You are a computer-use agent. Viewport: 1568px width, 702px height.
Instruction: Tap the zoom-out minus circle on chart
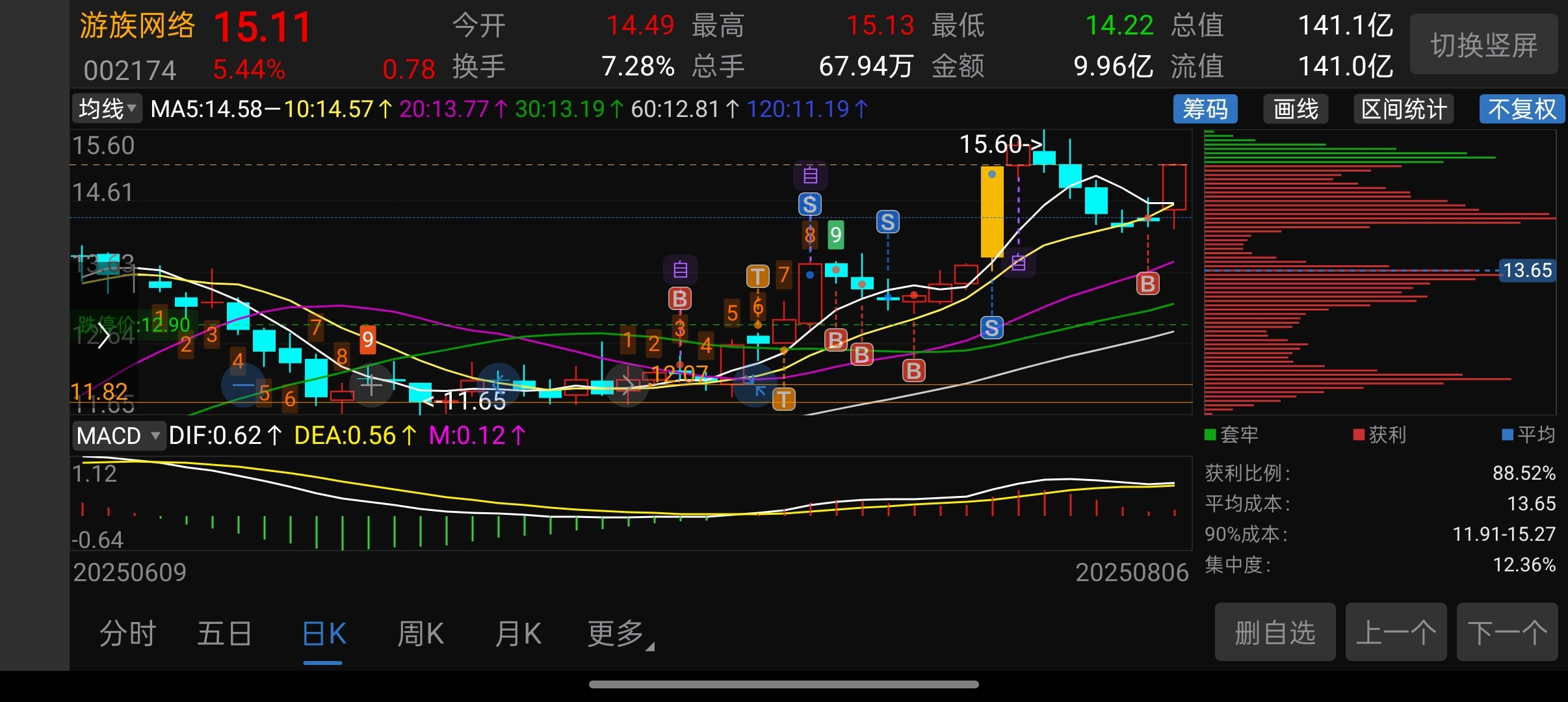point(244,385)
